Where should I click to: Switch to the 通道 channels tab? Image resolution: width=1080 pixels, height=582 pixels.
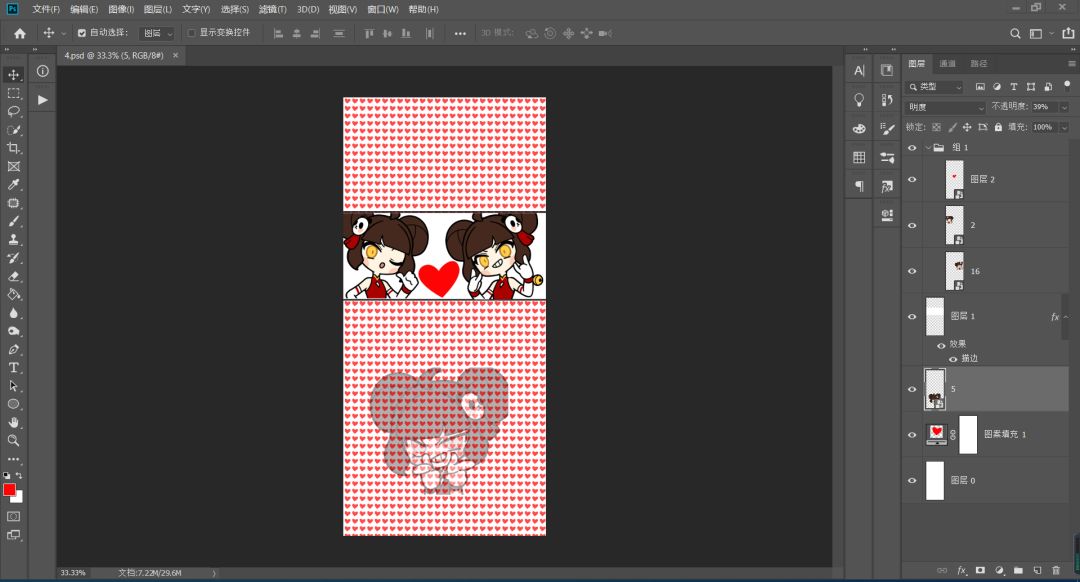[x=948, y=63]
